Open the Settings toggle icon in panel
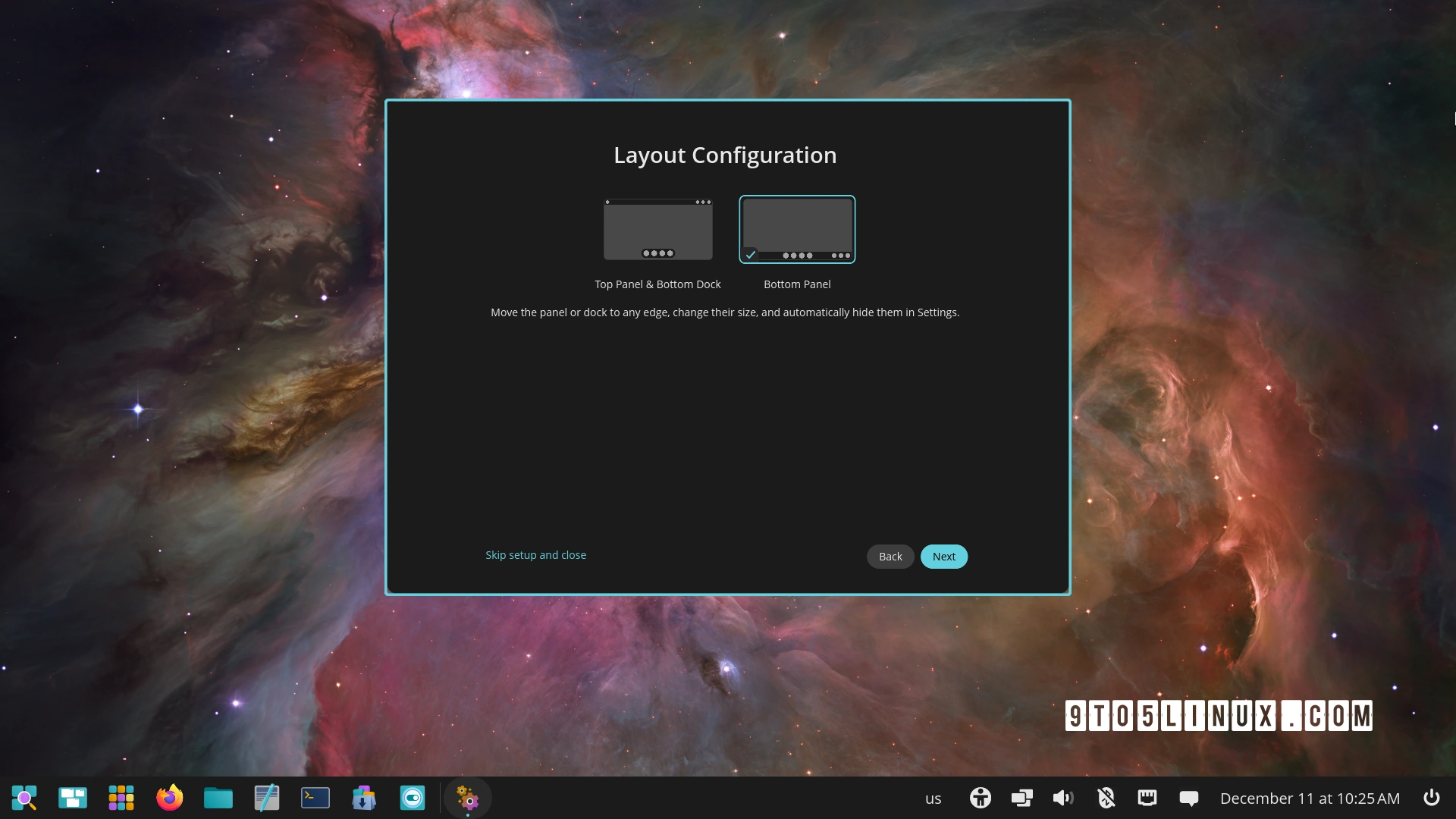 point(413,798)
